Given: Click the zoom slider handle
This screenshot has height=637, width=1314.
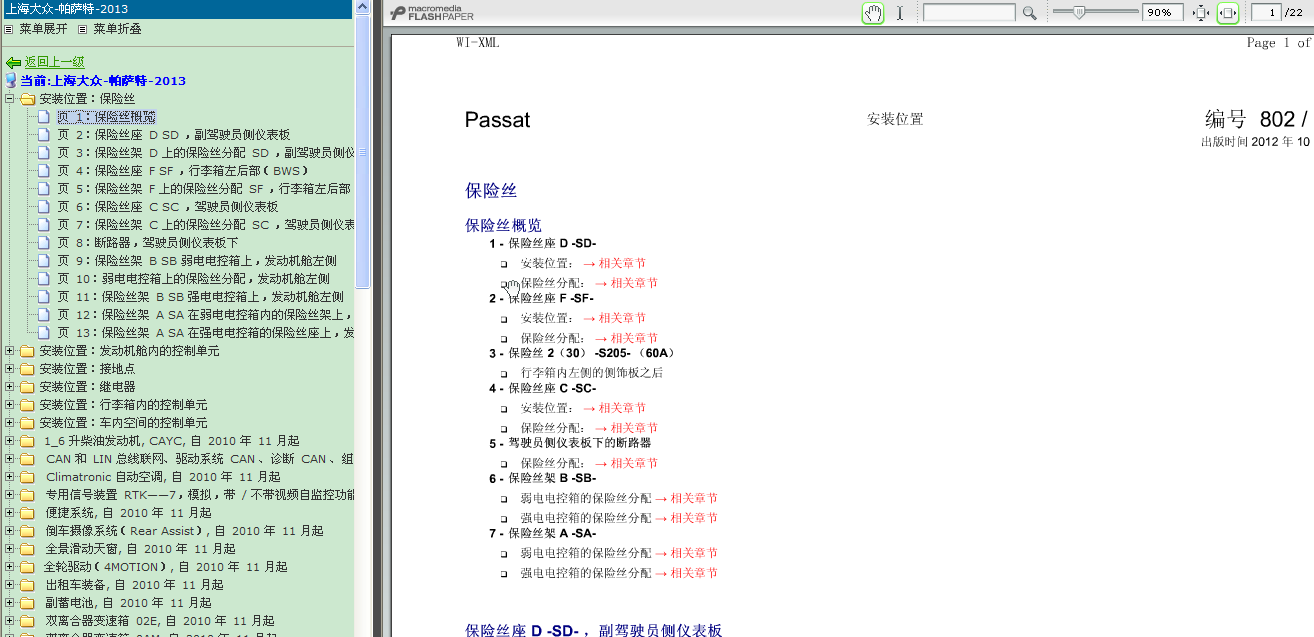Looking at the screenshot, I should click(1079, 12).
